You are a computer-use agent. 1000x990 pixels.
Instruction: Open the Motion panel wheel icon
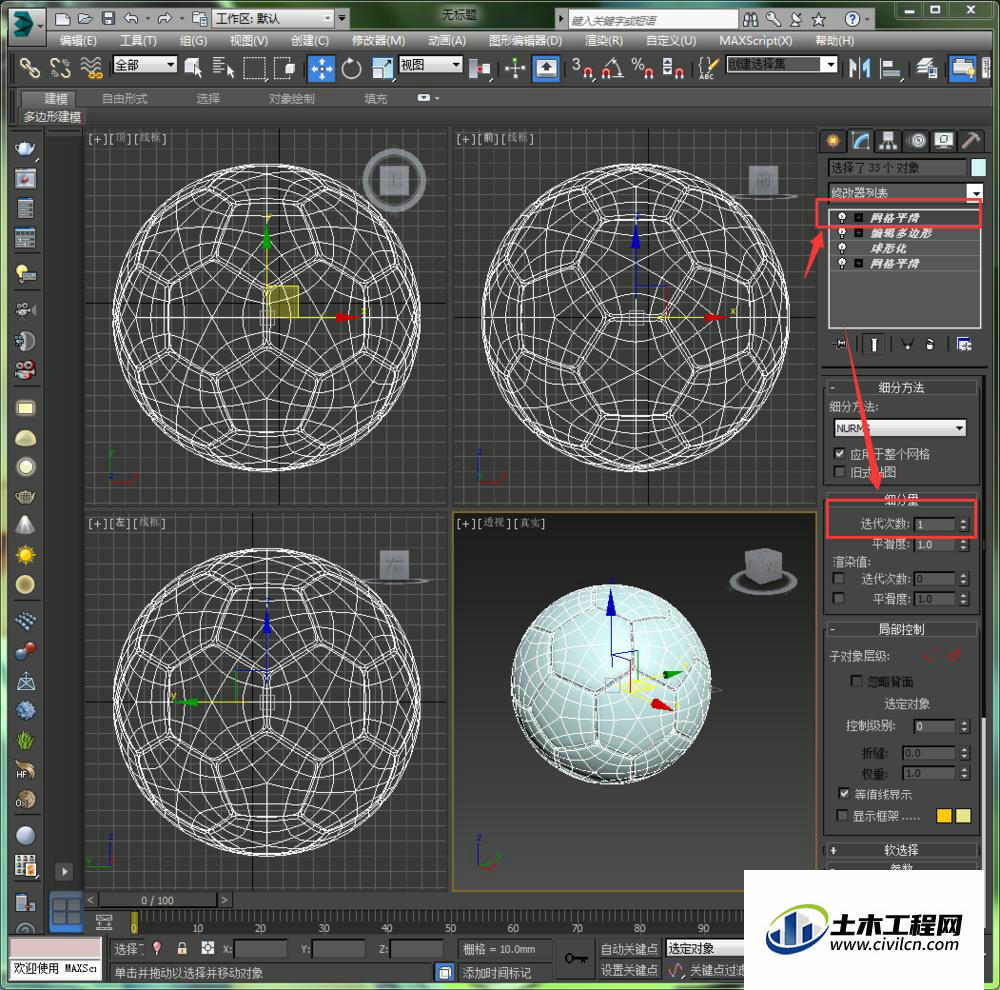click(x=917, y=141)
